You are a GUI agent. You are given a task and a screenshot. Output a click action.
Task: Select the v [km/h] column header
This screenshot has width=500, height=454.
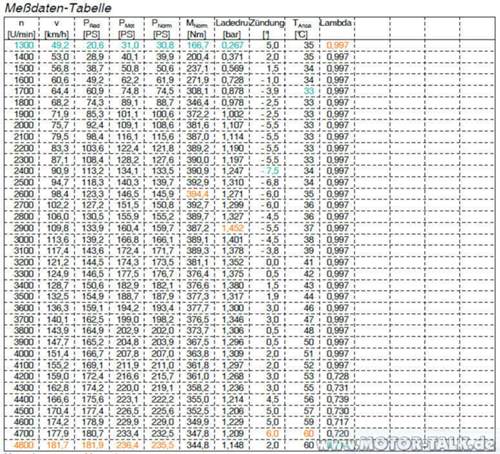point(57,28)
